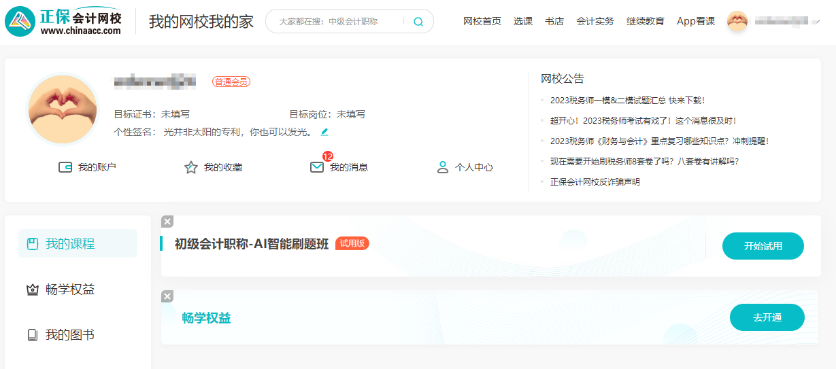Click the 我的图书 book icon
The width and height of the screenshot is (836, 369).
(33, 335)
